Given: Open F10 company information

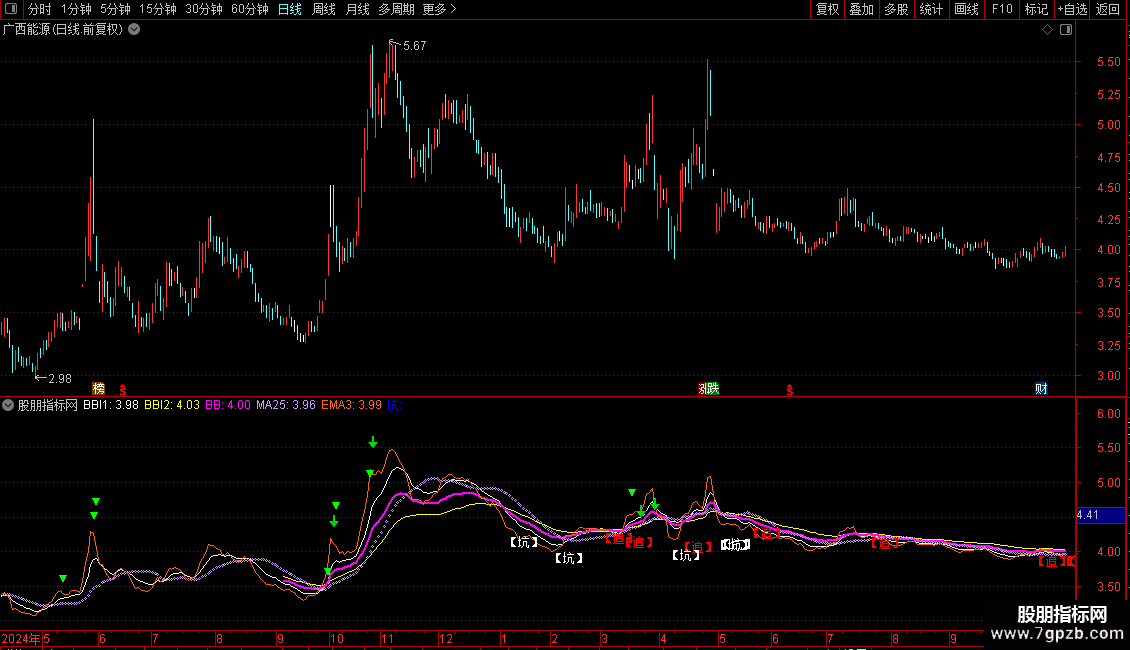Looking at the screenshot, I should pos(1002,9).
